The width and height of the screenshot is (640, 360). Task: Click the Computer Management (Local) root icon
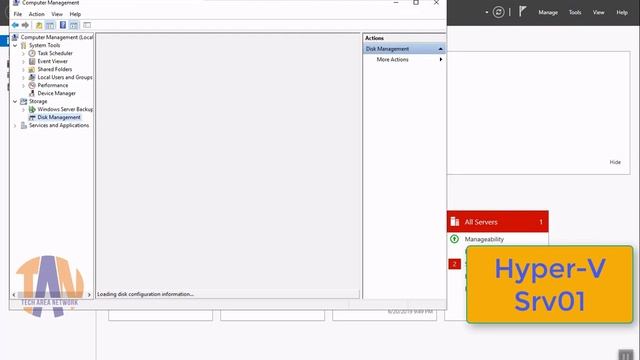(x=15, y=37)
